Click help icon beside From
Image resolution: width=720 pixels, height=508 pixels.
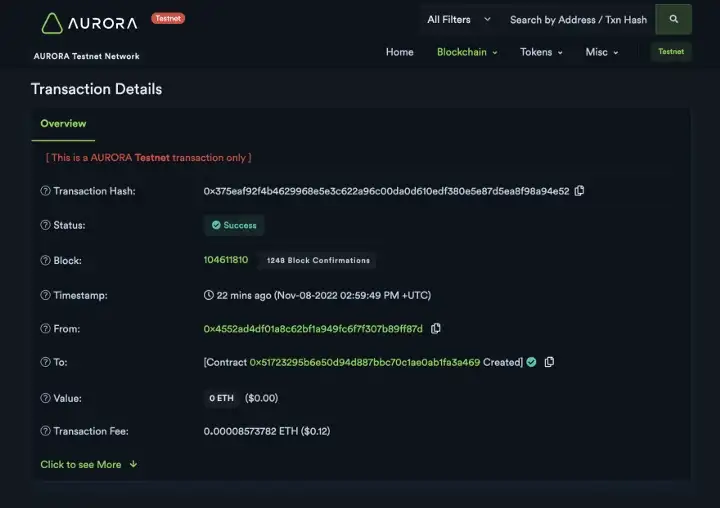[x=45, y=328]
